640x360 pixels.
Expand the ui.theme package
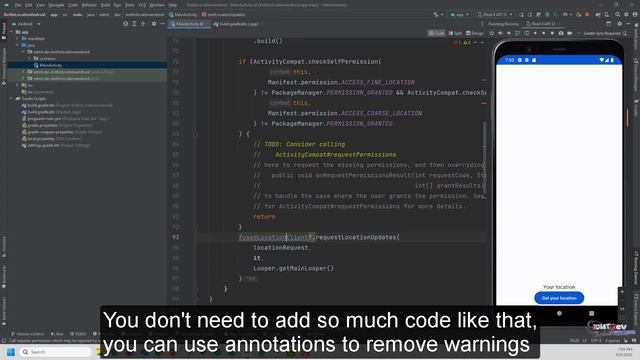[x=29, y=59]
